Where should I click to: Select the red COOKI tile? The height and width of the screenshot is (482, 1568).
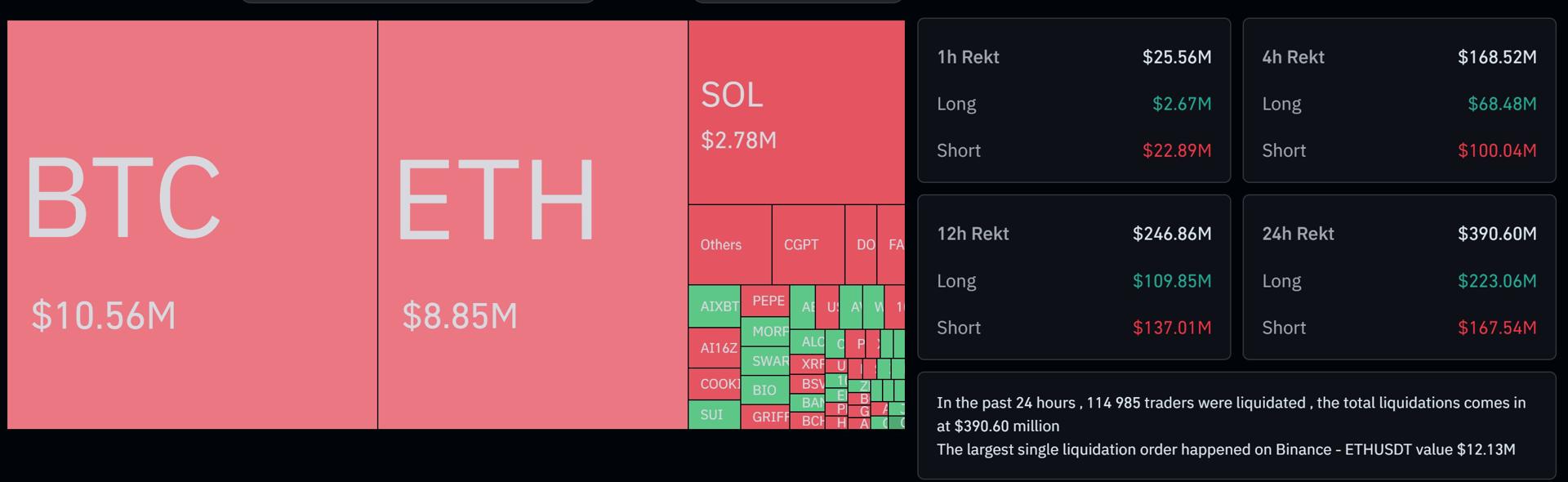tap(715, 384)
